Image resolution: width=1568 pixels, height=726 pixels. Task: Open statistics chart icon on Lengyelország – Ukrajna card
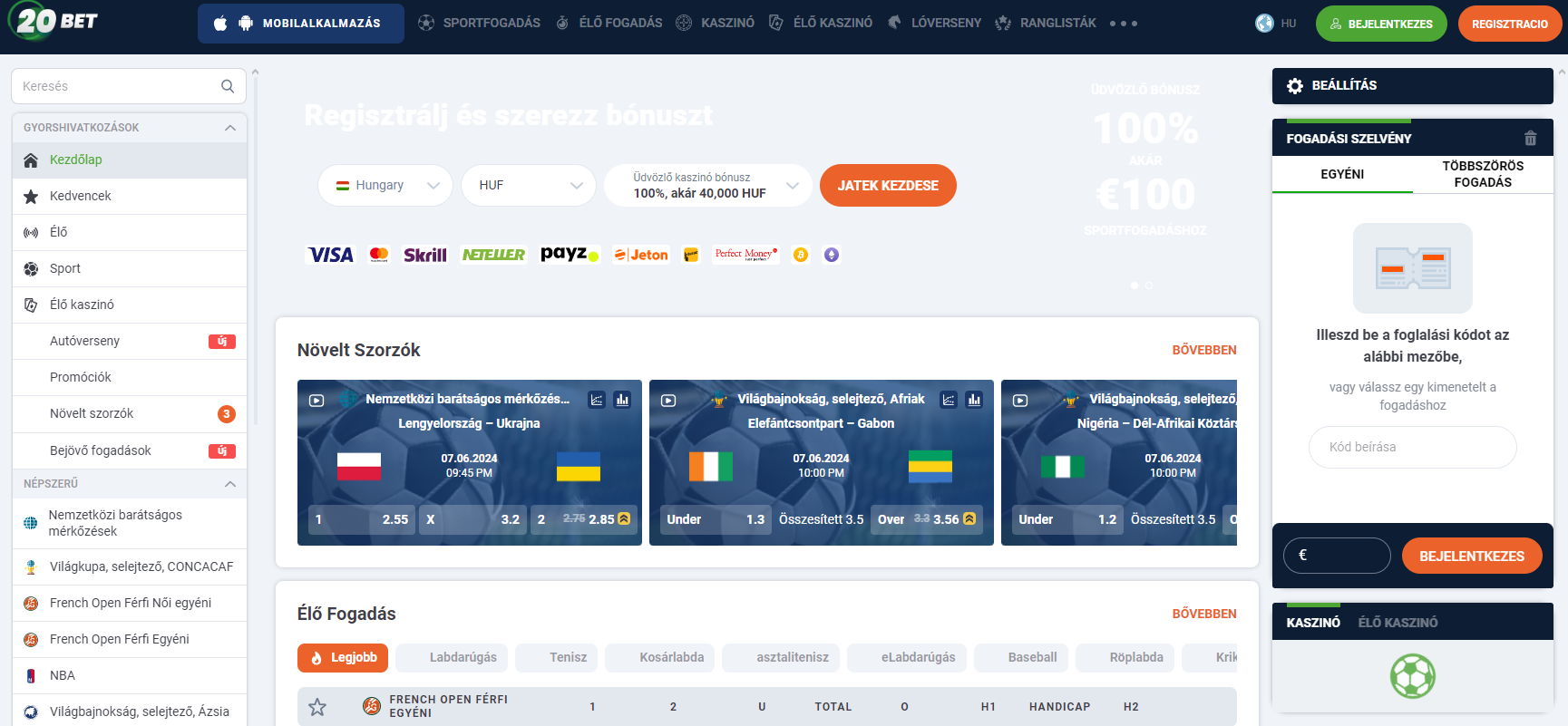pos(597,400)
